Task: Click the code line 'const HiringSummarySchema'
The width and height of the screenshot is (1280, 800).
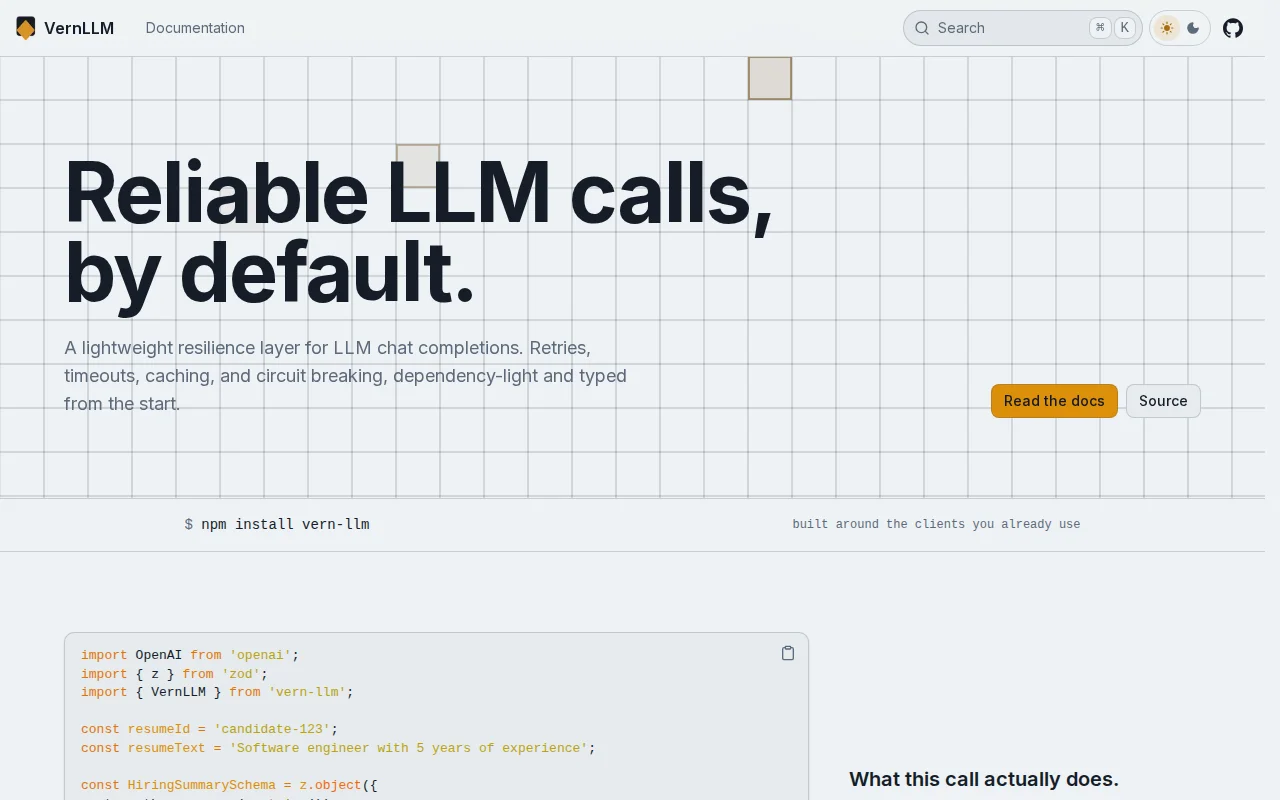Action: pyautogui.click(x=229, y=785)
